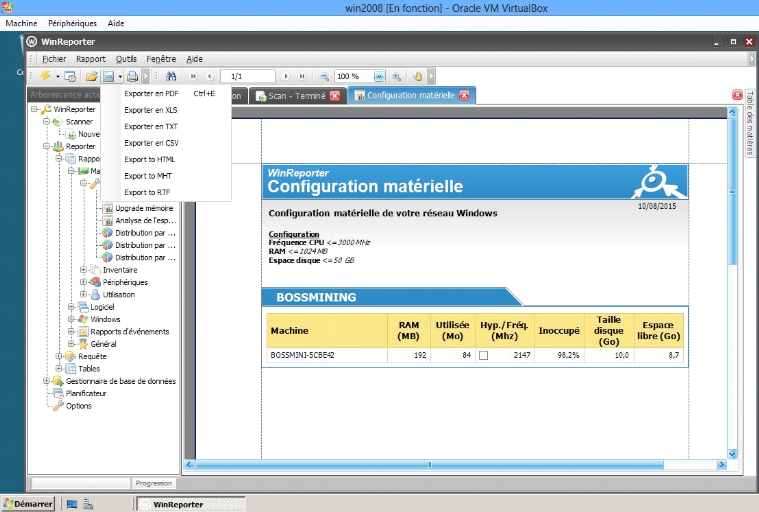Select Exporter en CSV option
This screenshot has width=759, height=512.
(151, 143)
